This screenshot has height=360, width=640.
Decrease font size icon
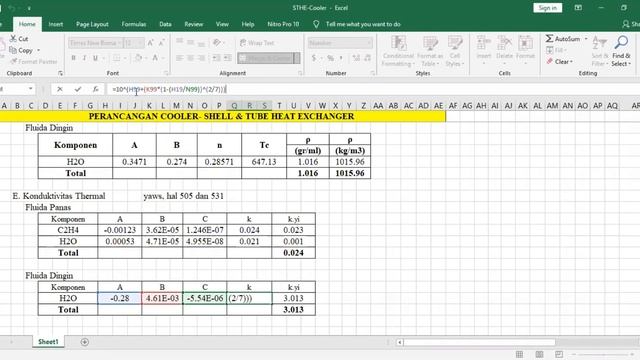point(161,43)
